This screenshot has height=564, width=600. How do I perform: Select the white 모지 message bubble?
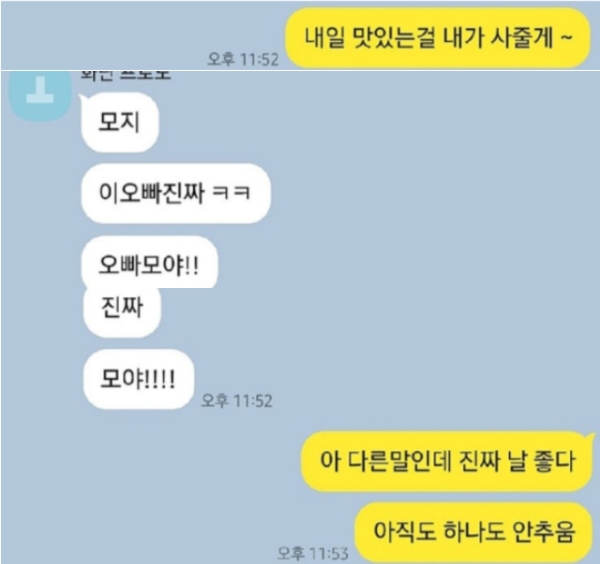(x=120, y=122)
